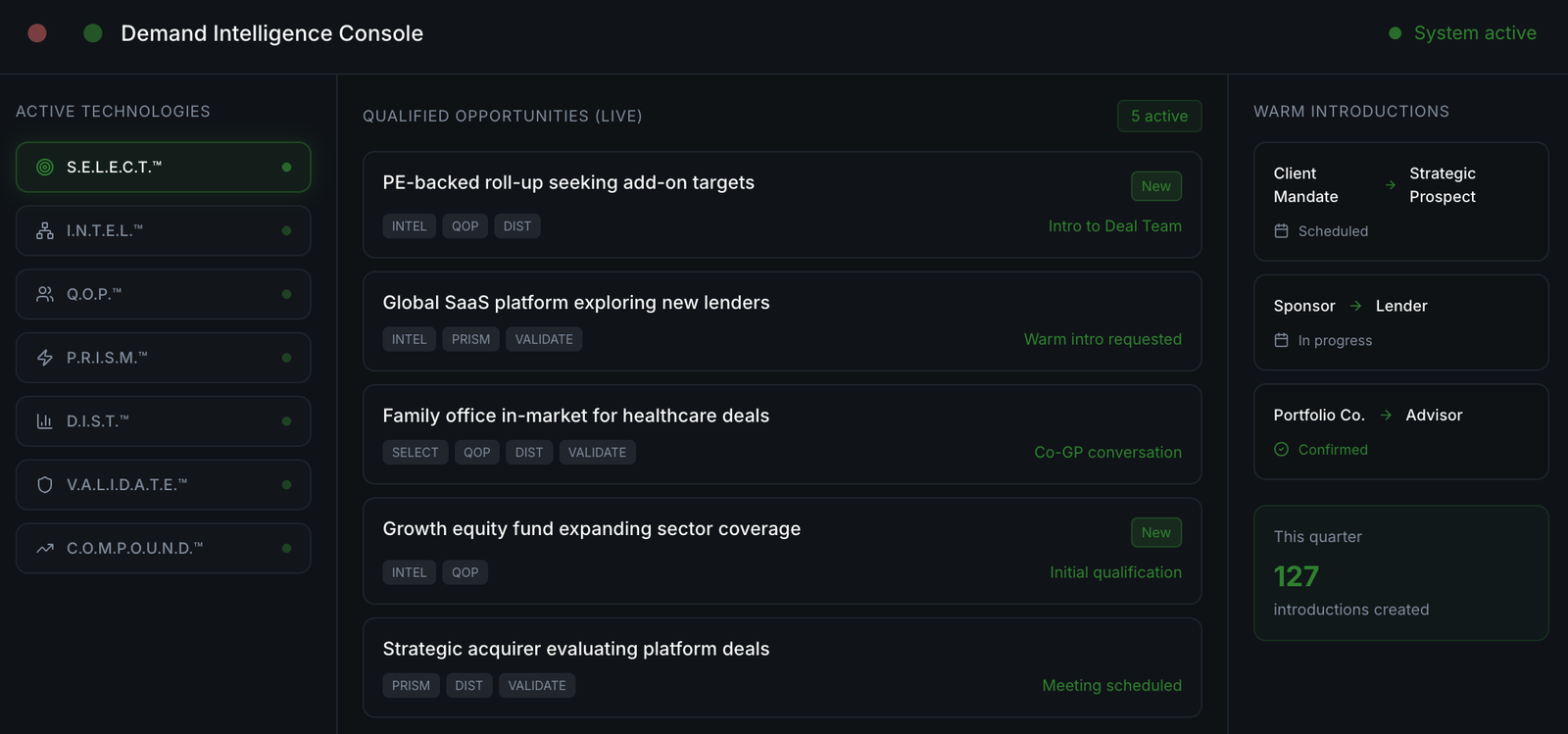
Task: Toggle the status dot on the C.O.M.P.O.U.N.D. row
Action: [286, 549]
